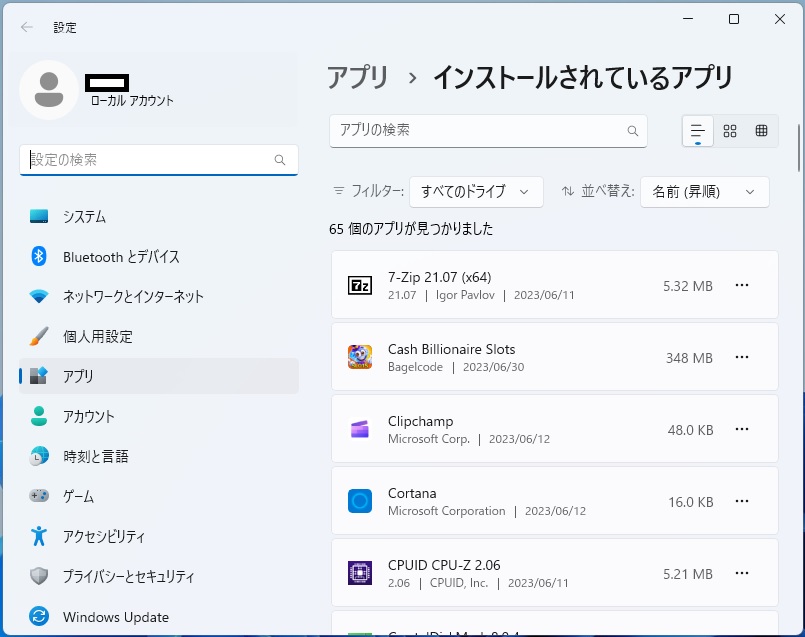Switch to list view layout icon
The image size is (805, 637).
698,131
